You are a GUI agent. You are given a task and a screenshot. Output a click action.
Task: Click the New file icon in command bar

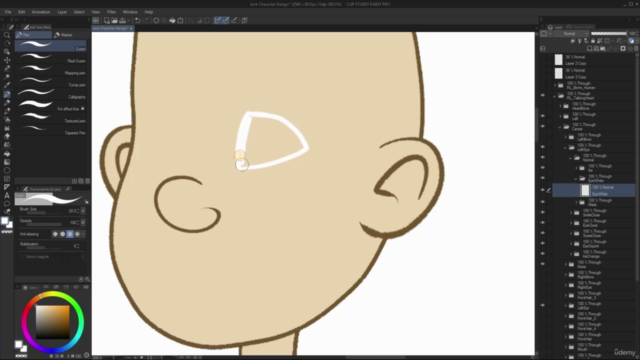click(107, 20)
